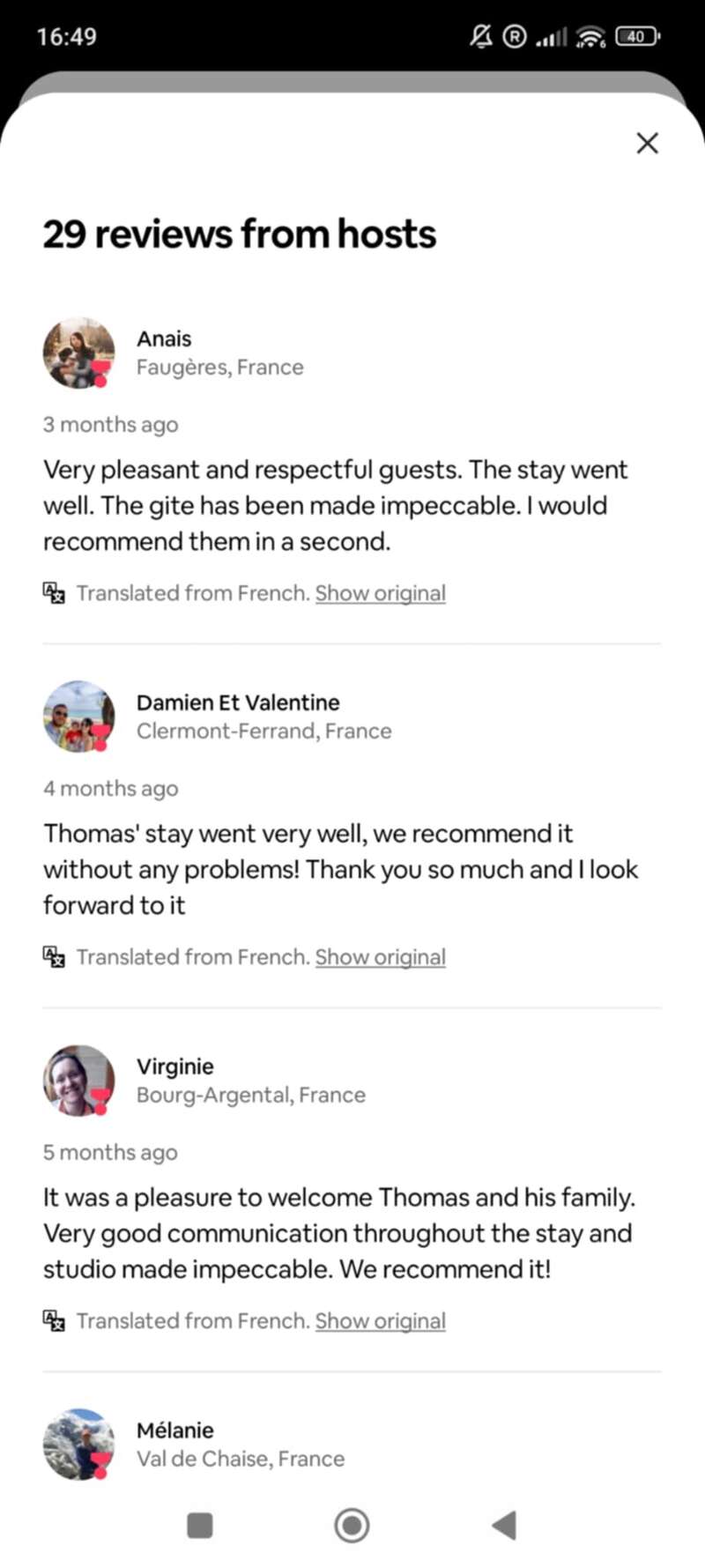
Task: Tap the muted notifications bell icon
Action: (480, 37)
